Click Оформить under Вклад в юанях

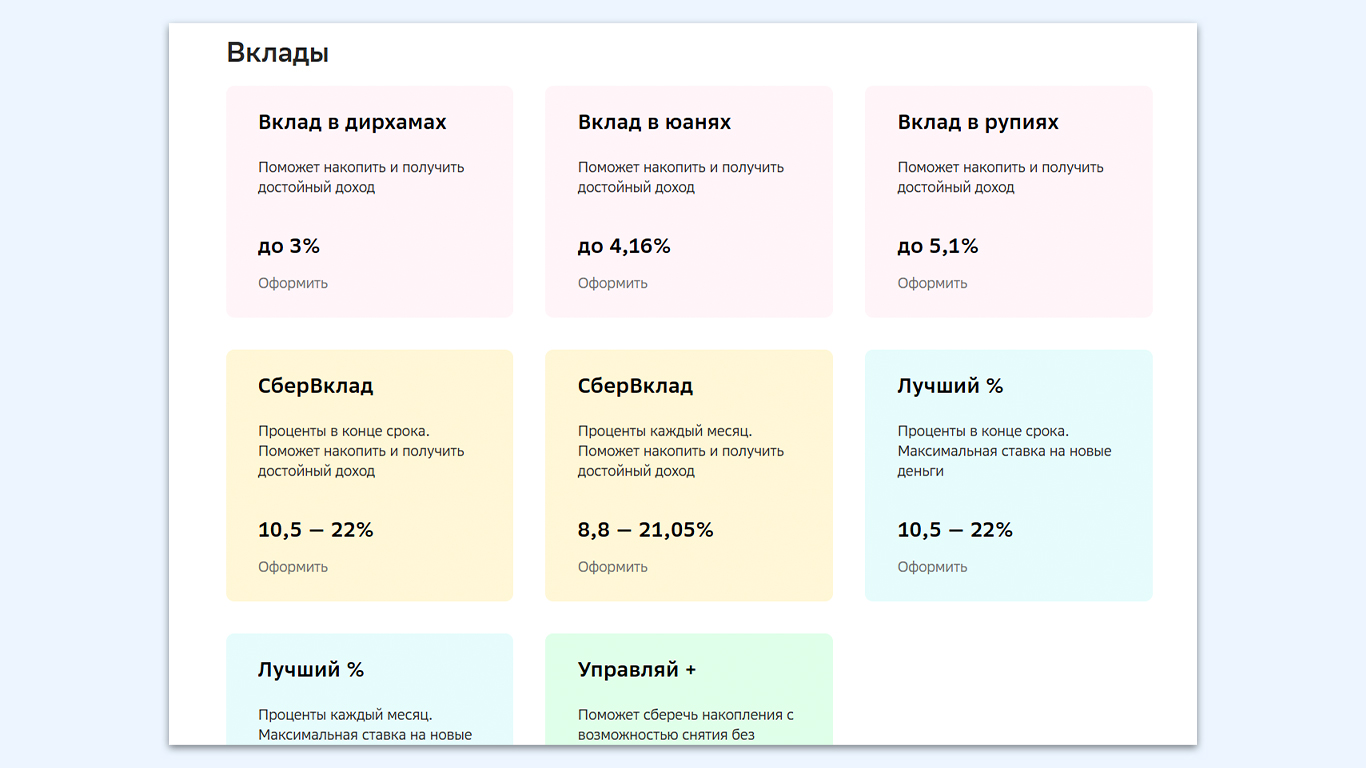click(613, 283)
